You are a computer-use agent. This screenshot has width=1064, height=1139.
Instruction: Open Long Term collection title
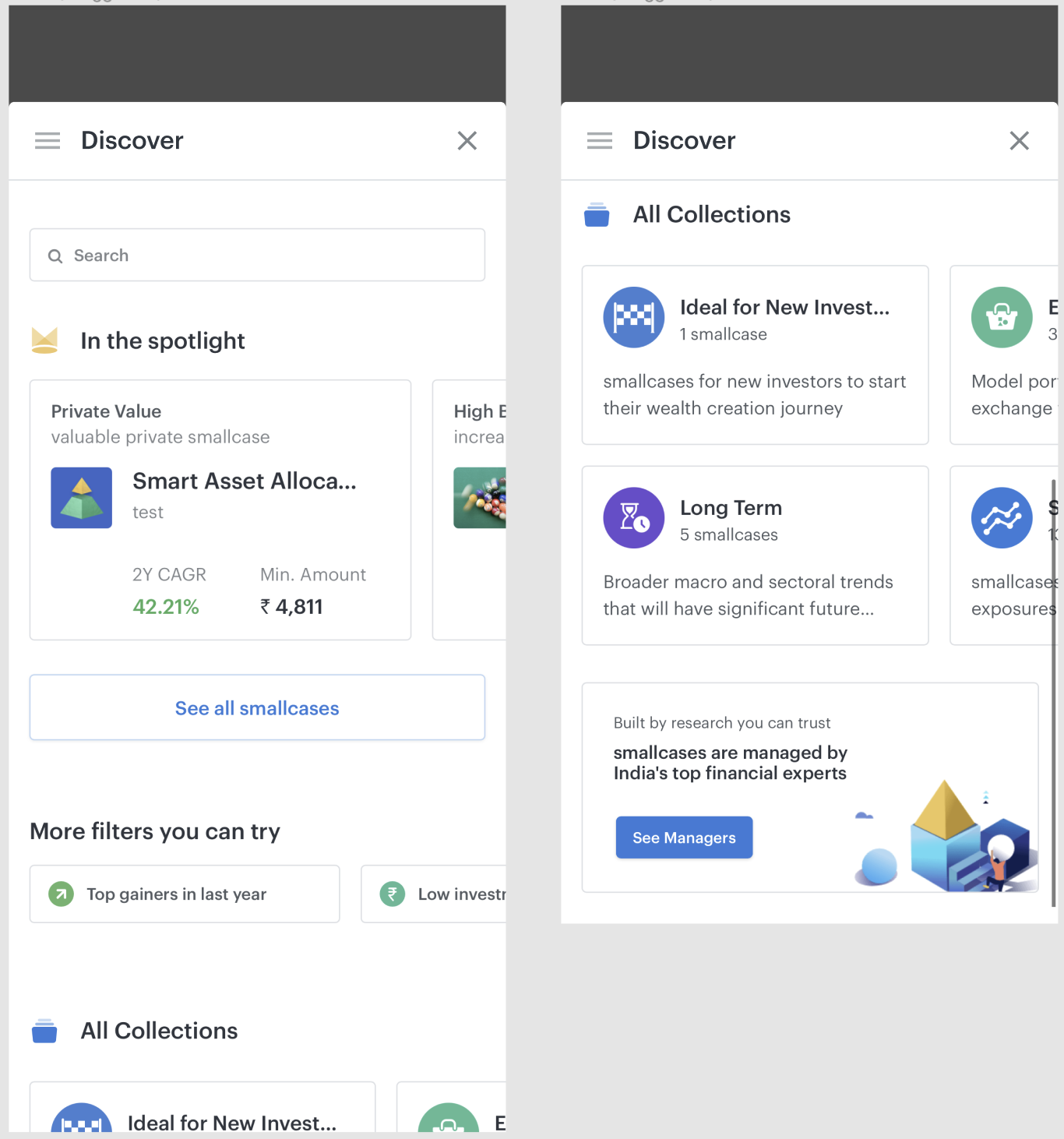(731, 508)
